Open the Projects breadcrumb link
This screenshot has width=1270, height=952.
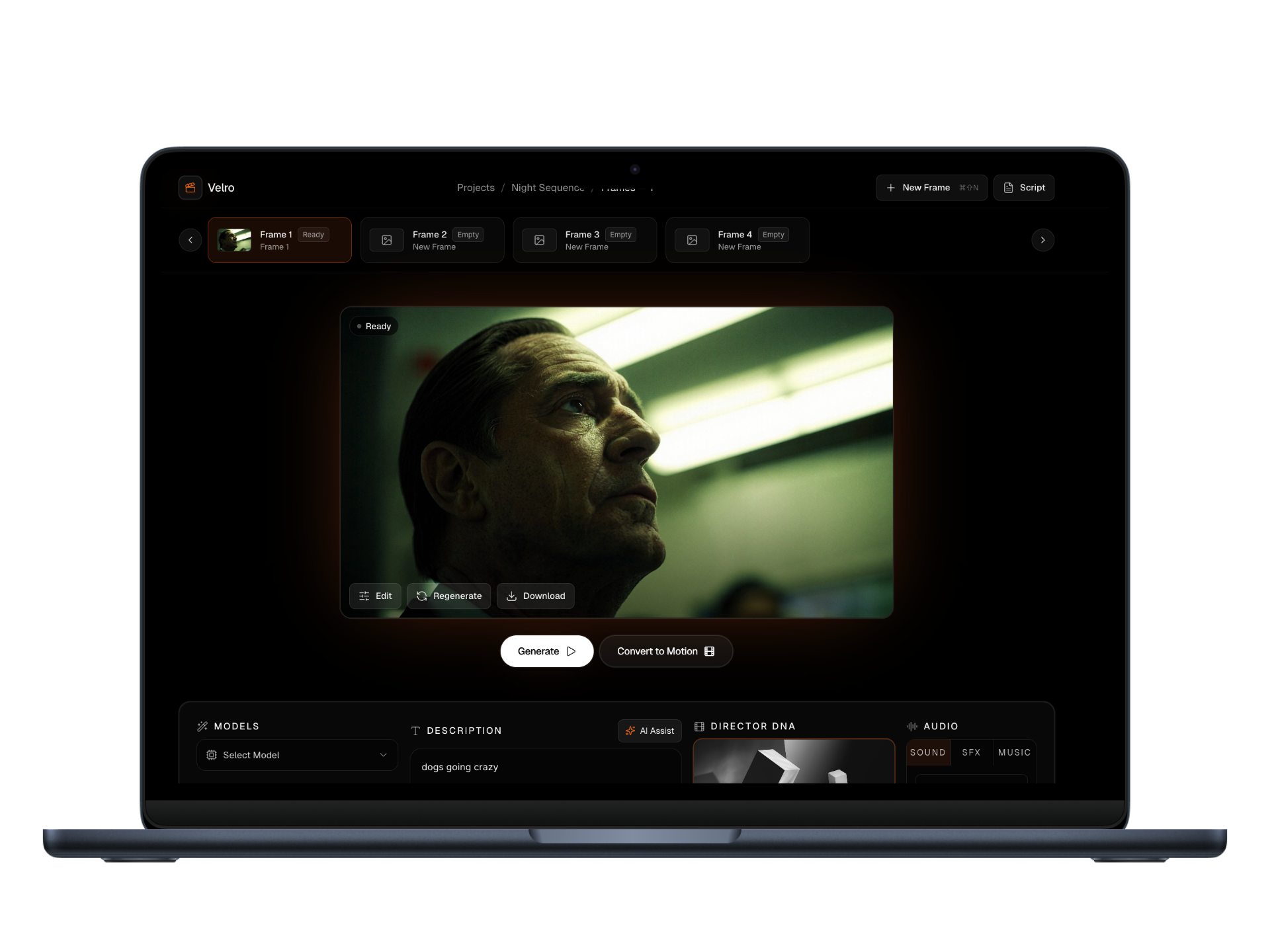[476, 188]
